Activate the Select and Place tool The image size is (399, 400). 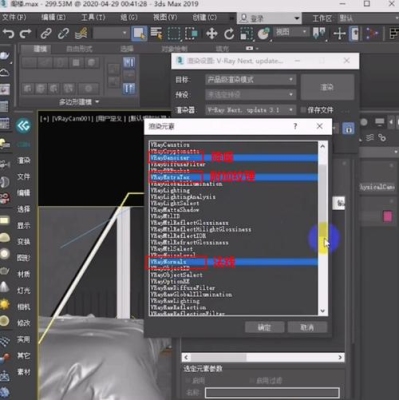[263, 34]
